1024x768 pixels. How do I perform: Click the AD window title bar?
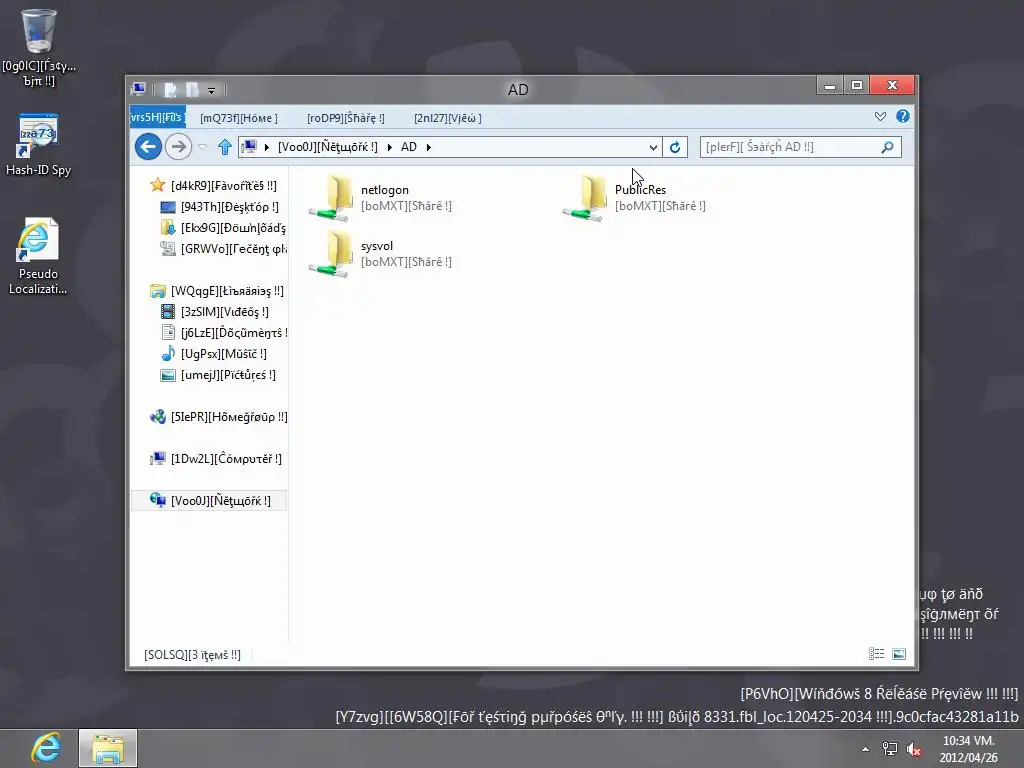518,89
